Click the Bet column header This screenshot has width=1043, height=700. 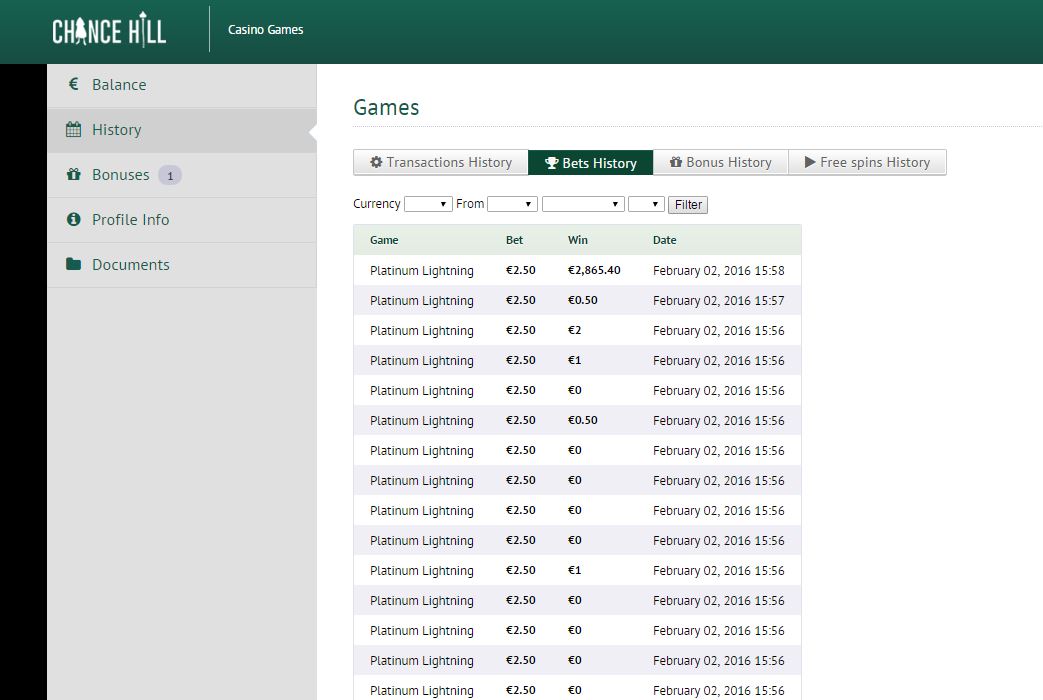tap(514, 240)
